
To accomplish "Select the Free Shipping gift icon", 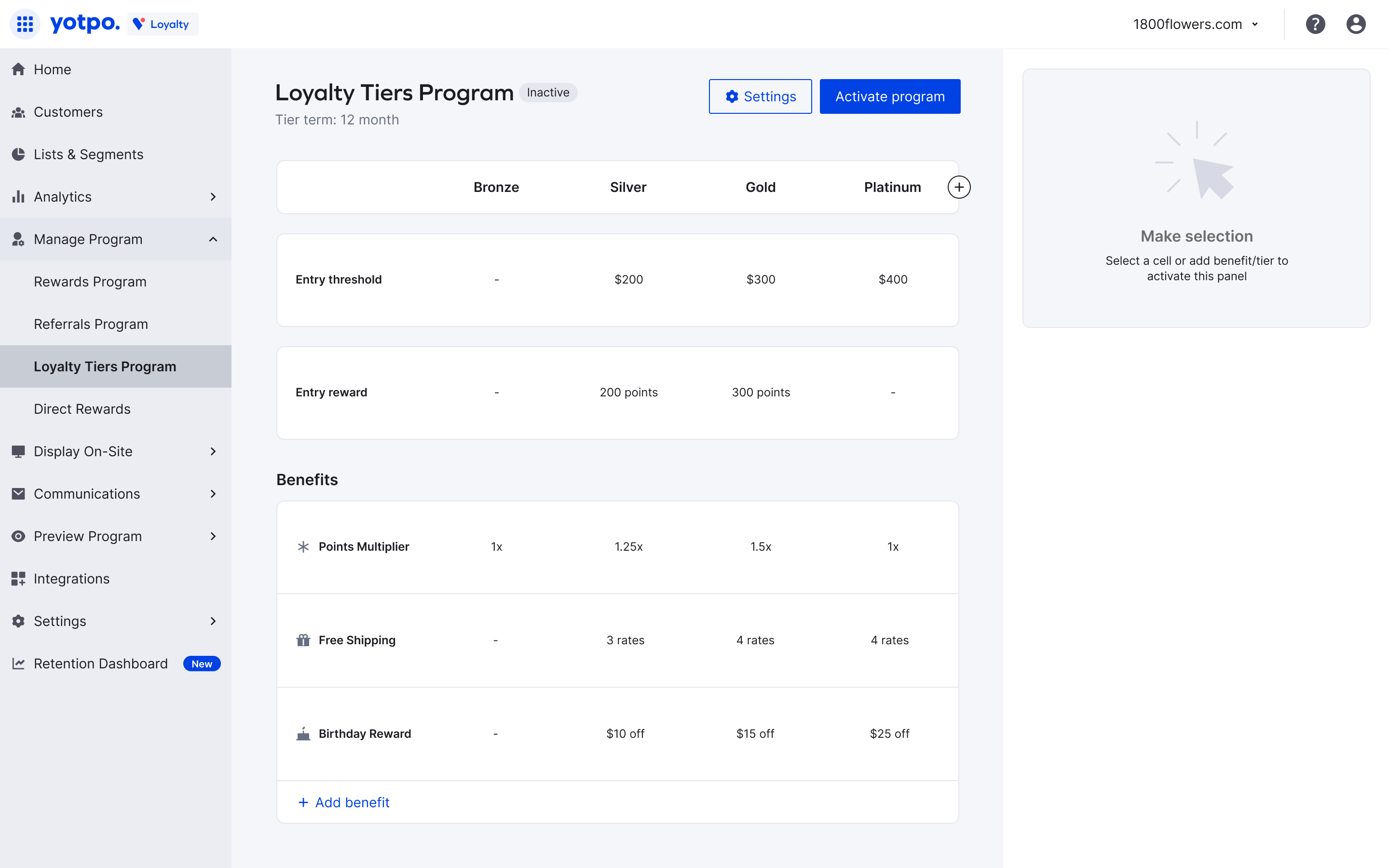I will (303, 640).
